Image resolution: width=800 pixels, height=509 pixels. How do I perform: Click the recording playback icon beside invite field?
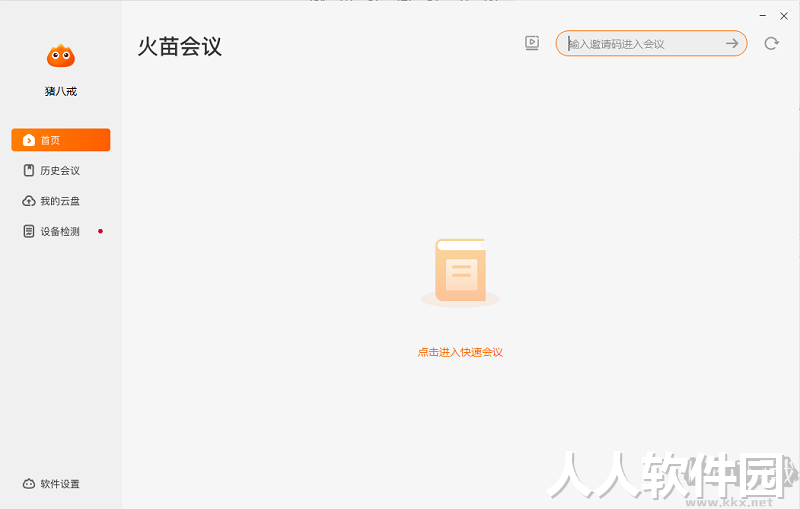[x=532, y=43]
